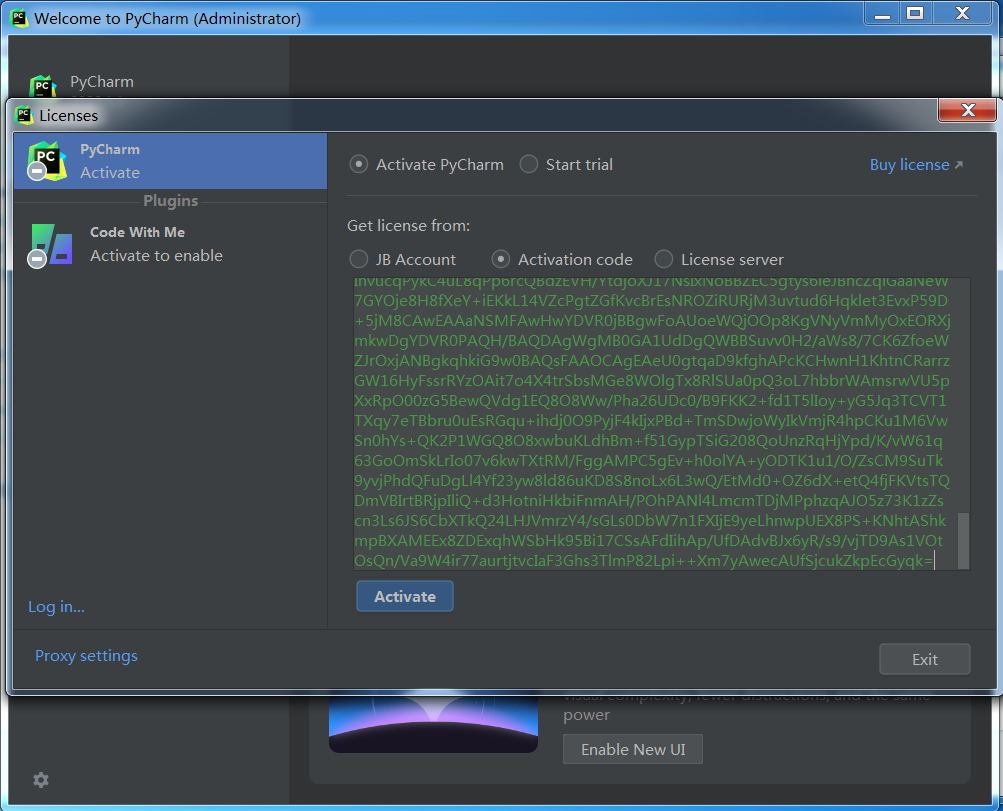1003x811 pixels.
Task: Click the 'Get license from:' label
Action: pyautogui.click(x=408, y=226)
